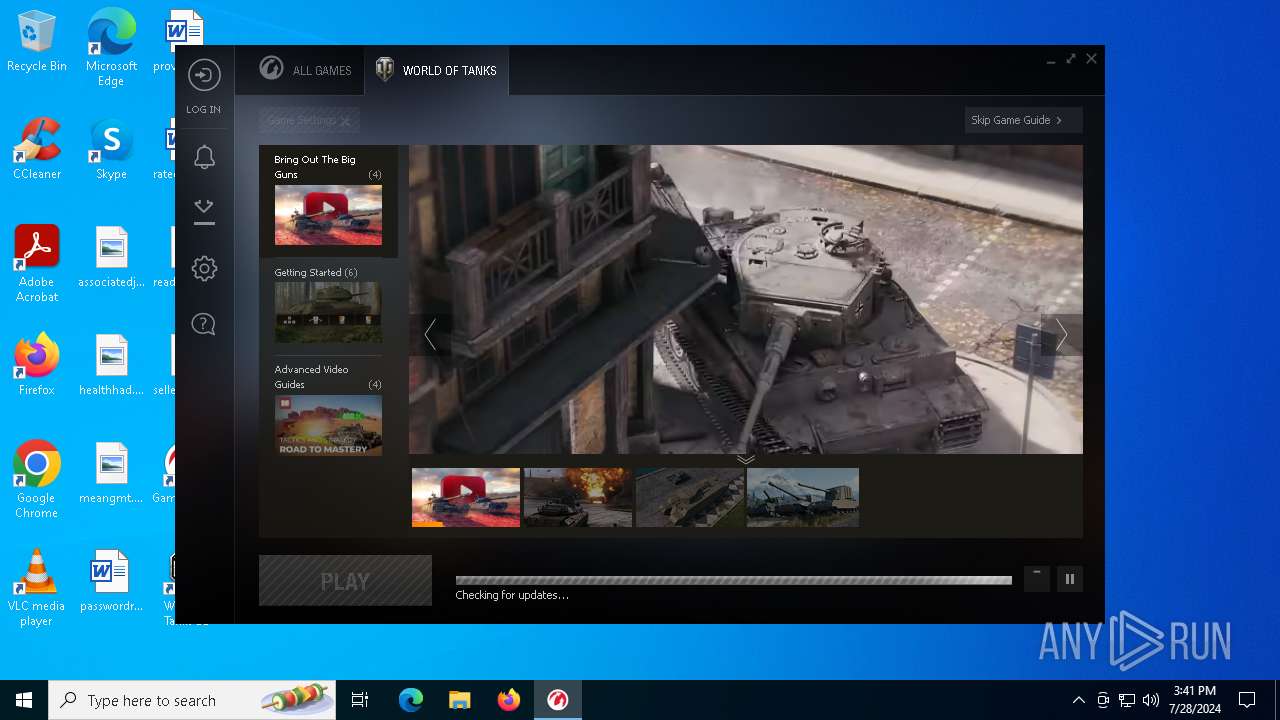Go to previous video with left arrow
This screenshot has height=720, width=1280.
click(x=430, y=334)
